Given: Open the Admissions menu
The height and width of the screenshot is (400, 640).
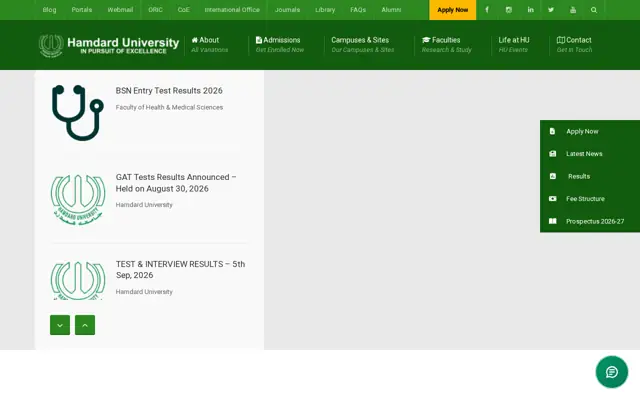Looking at the screenshot, I should (x=280, y=44).
